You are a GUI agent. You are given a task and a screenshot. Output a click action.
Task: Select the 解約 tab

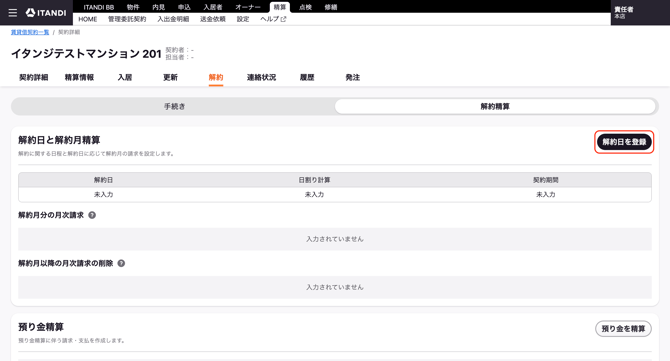tap(216, 77)
